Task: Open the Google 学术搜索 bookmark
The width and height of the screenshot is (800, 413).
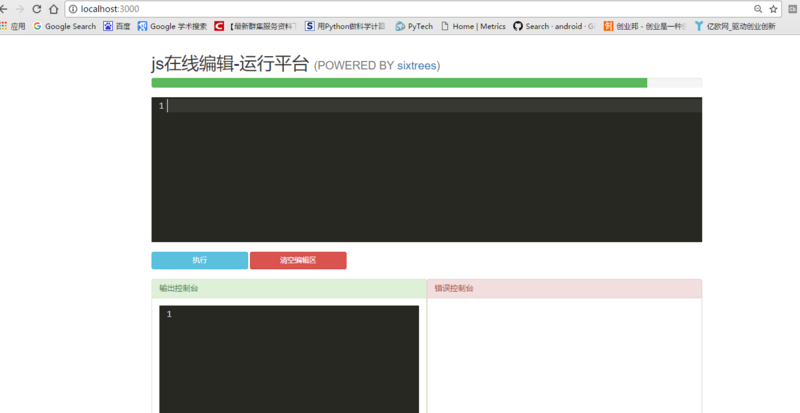Action: 172,26
